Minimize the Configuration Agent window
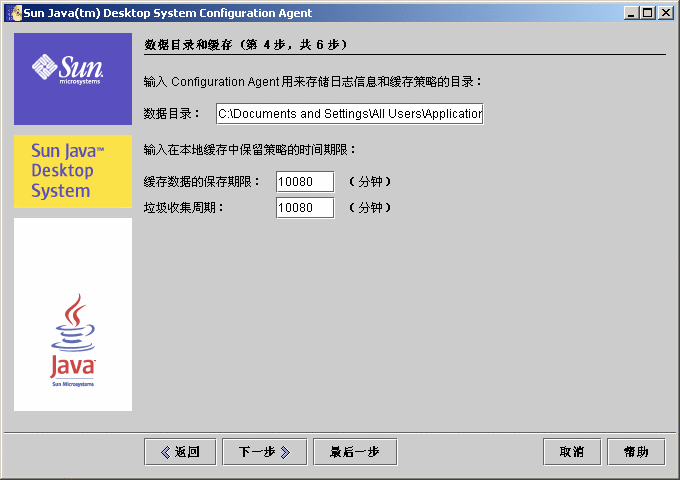This screenshot has height=480, width=680. 631,13
